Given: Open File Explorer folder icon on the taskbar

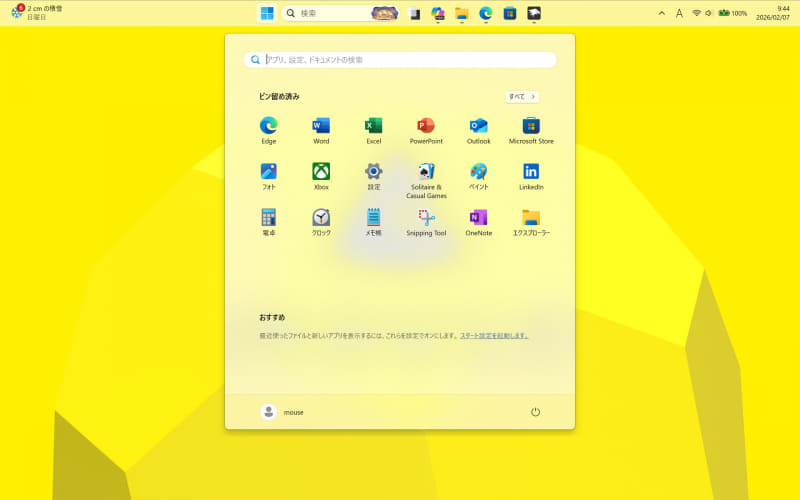Looking at the screenshot, I should point(462,14).
